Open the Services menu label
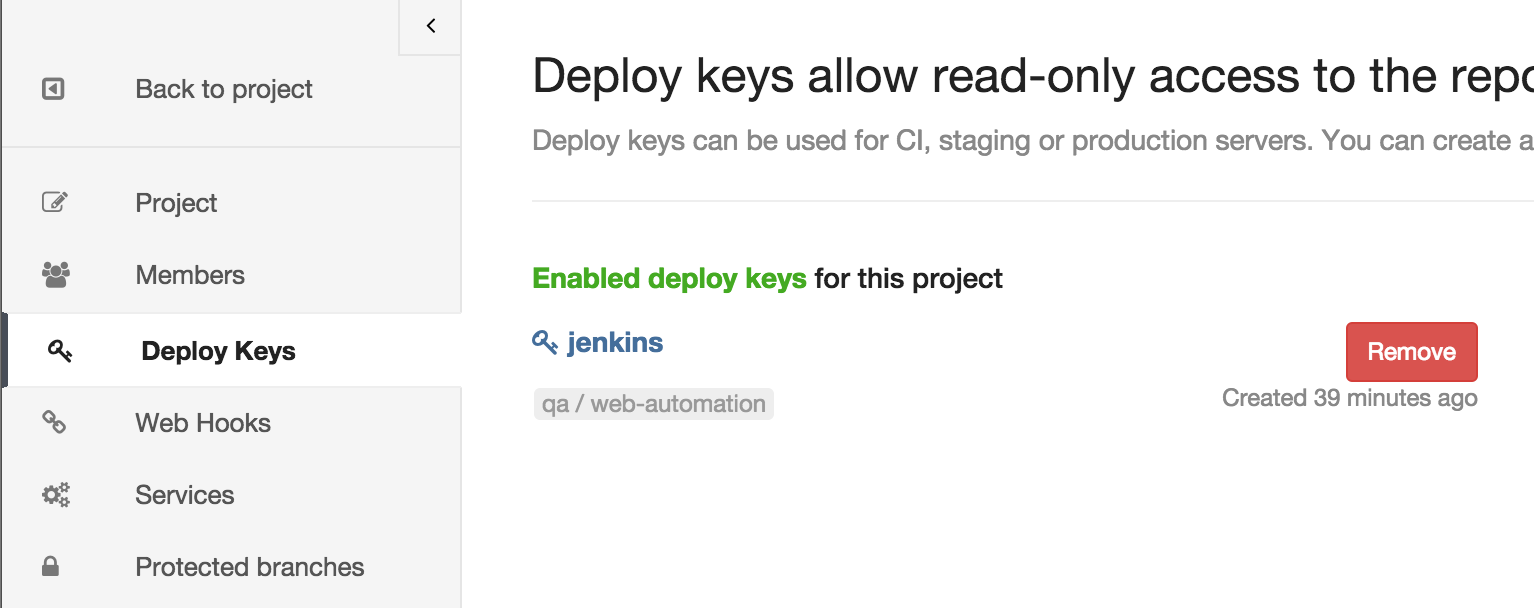This screenshot has width=1534, height=608. (x=185, y=495)
